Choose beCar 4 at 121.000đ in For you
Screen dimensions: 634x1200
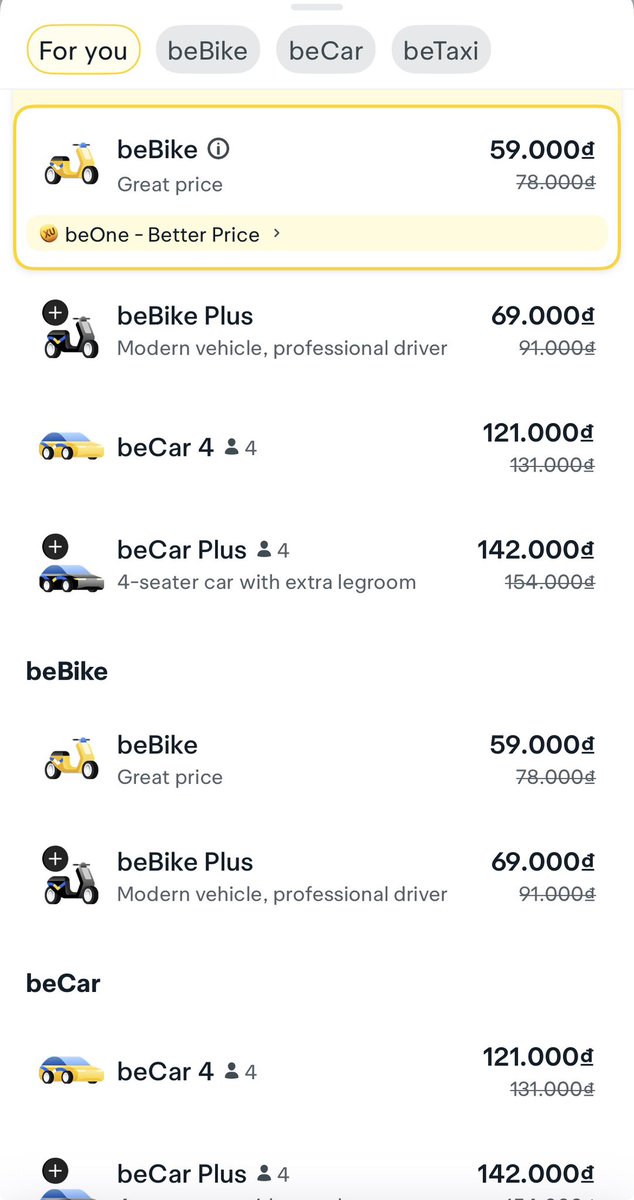pyautogui.click(x=317, y=447)
